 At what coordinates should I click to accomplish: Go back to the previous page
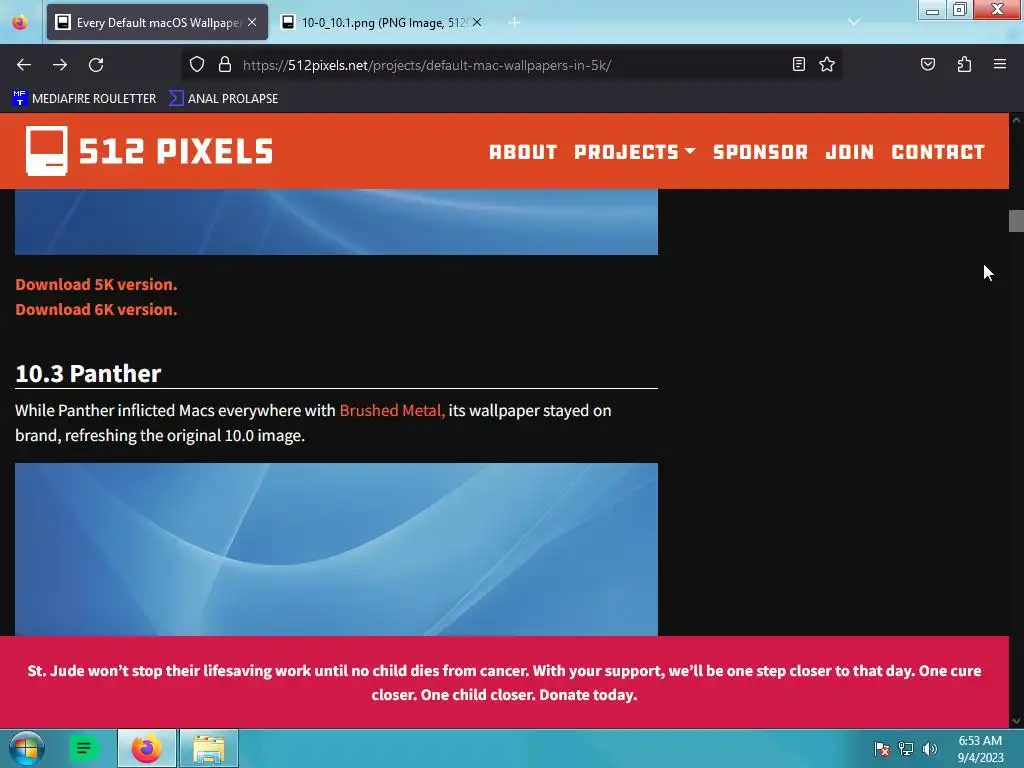point(24,65)
